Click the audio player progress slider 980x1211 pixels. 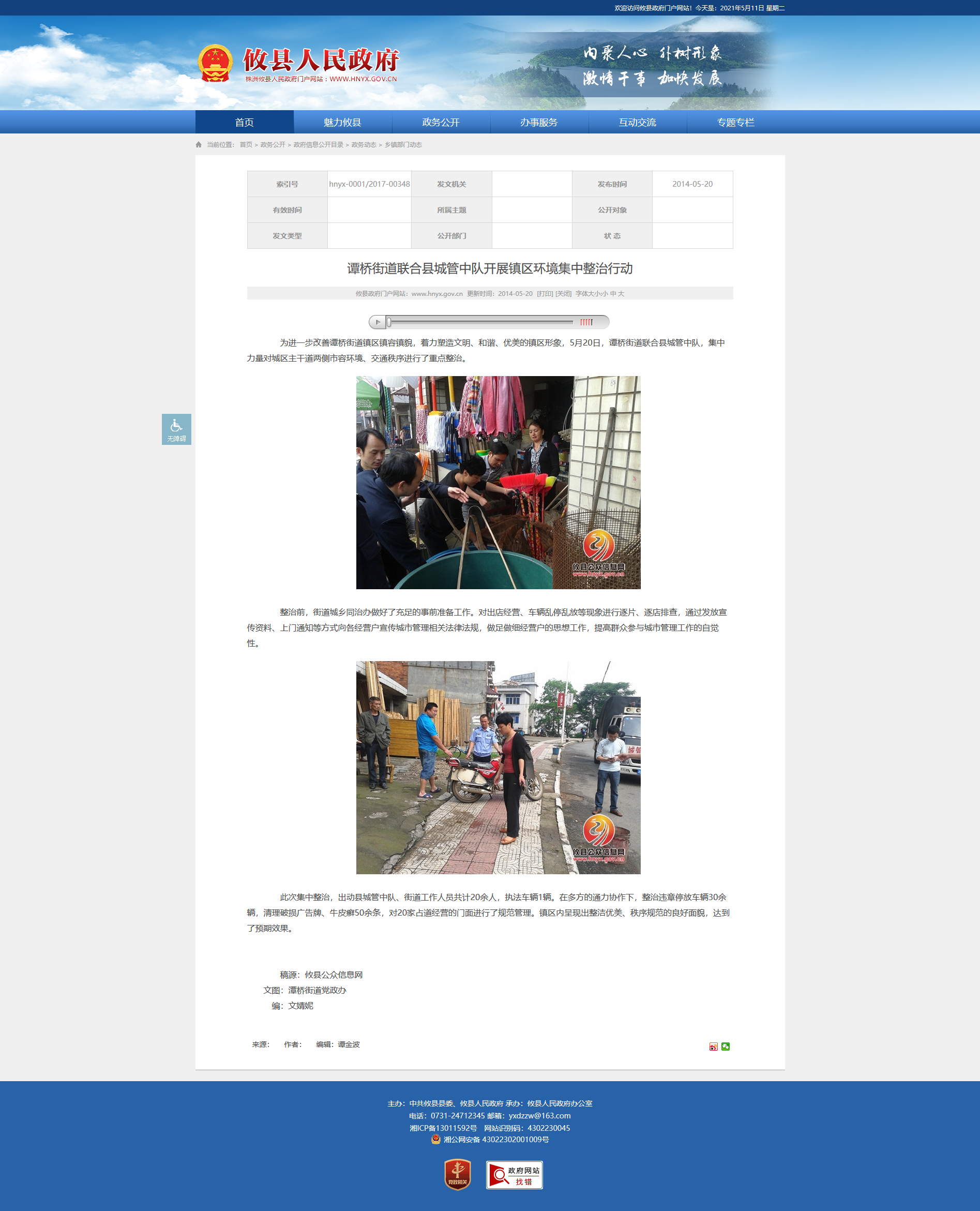click(480, 322)
